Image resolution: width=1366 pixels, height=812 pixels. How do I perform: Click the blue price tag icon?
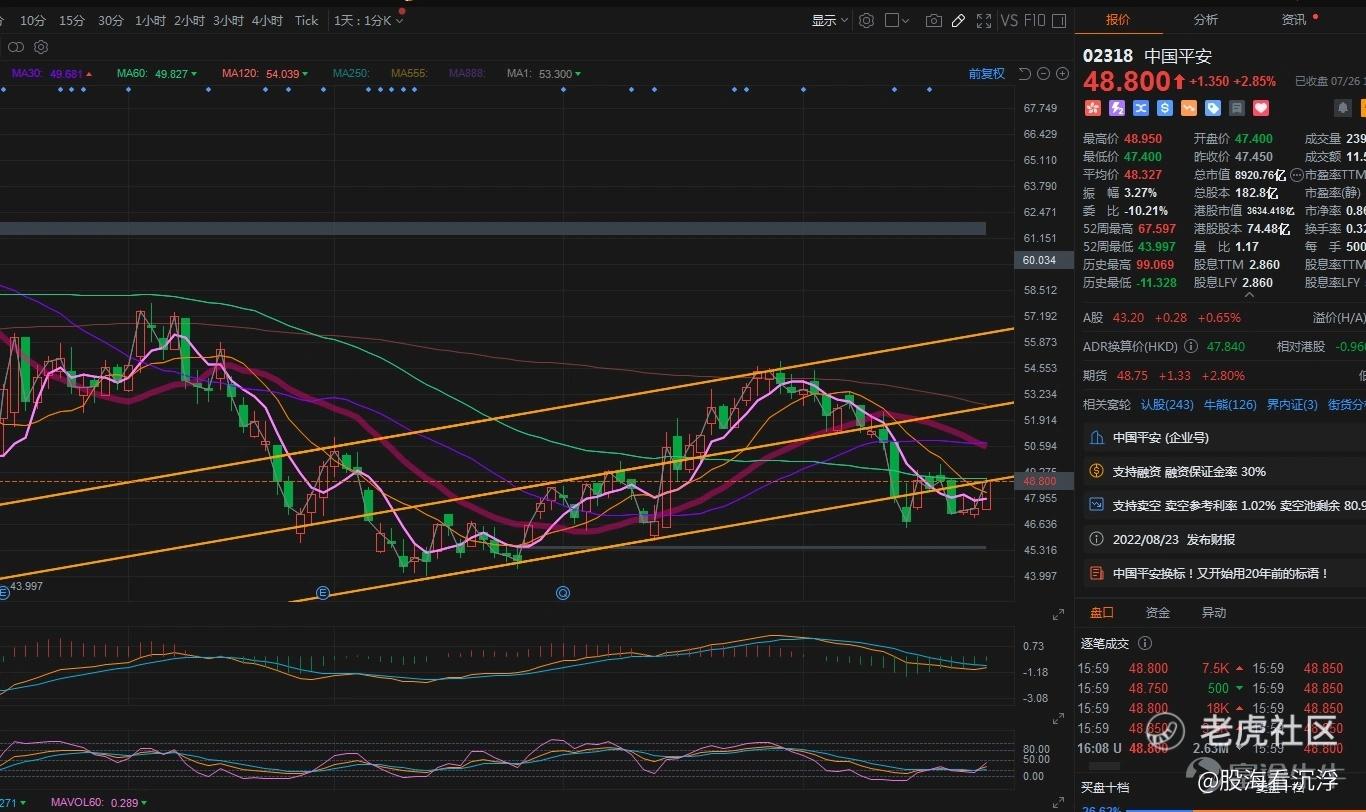click(x=1213, y=107)
